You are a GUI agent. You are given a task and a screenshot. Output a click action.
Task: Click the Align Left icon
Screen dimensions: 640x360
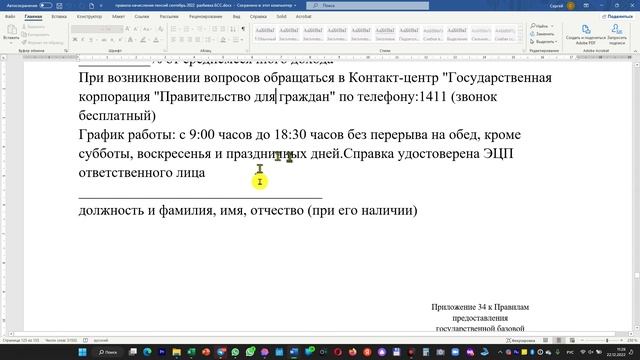[x=173, y=40]
